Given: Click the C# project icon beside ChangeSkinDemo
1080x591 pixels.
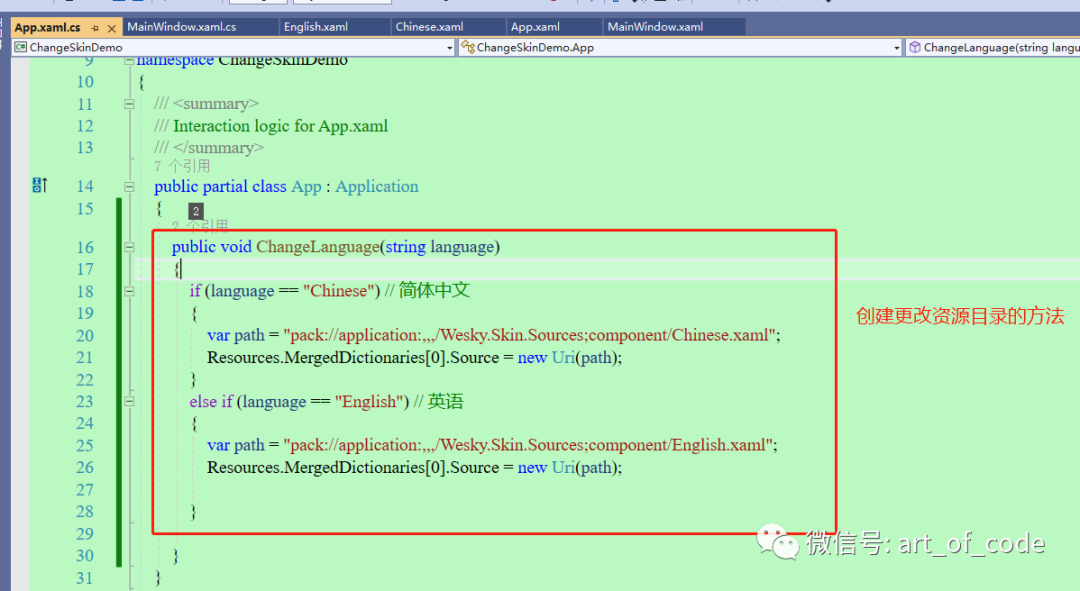Looking at the screenshot, I should (x=21, y=47).
